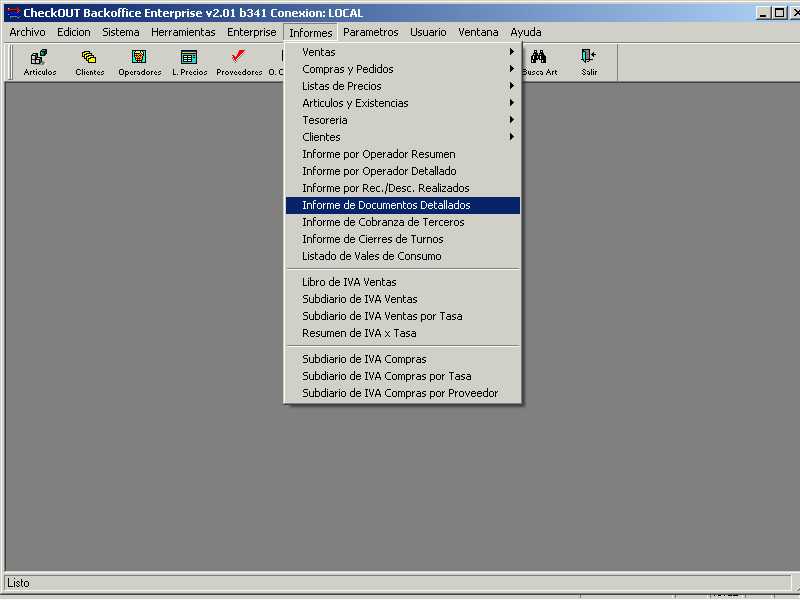Open the Enterprise menu
The width and height of the screenshot is (800, 600).
click(251, 32)
